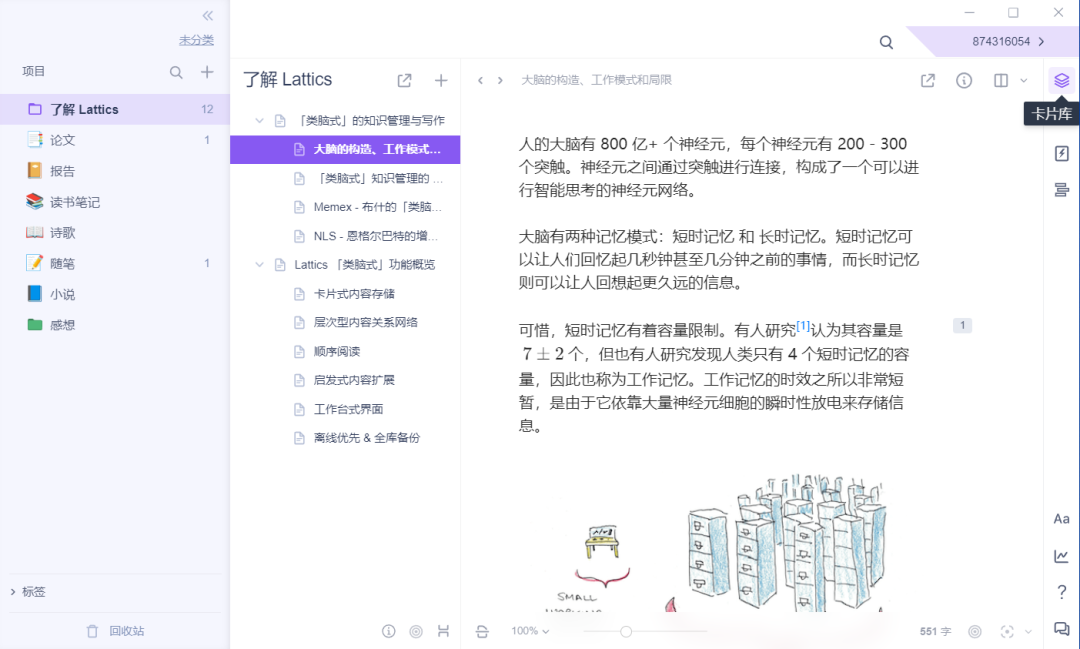This screenshot has width=1080, height=649.
Task: Go forward with right arrow
Action: [x=500, y=81]
